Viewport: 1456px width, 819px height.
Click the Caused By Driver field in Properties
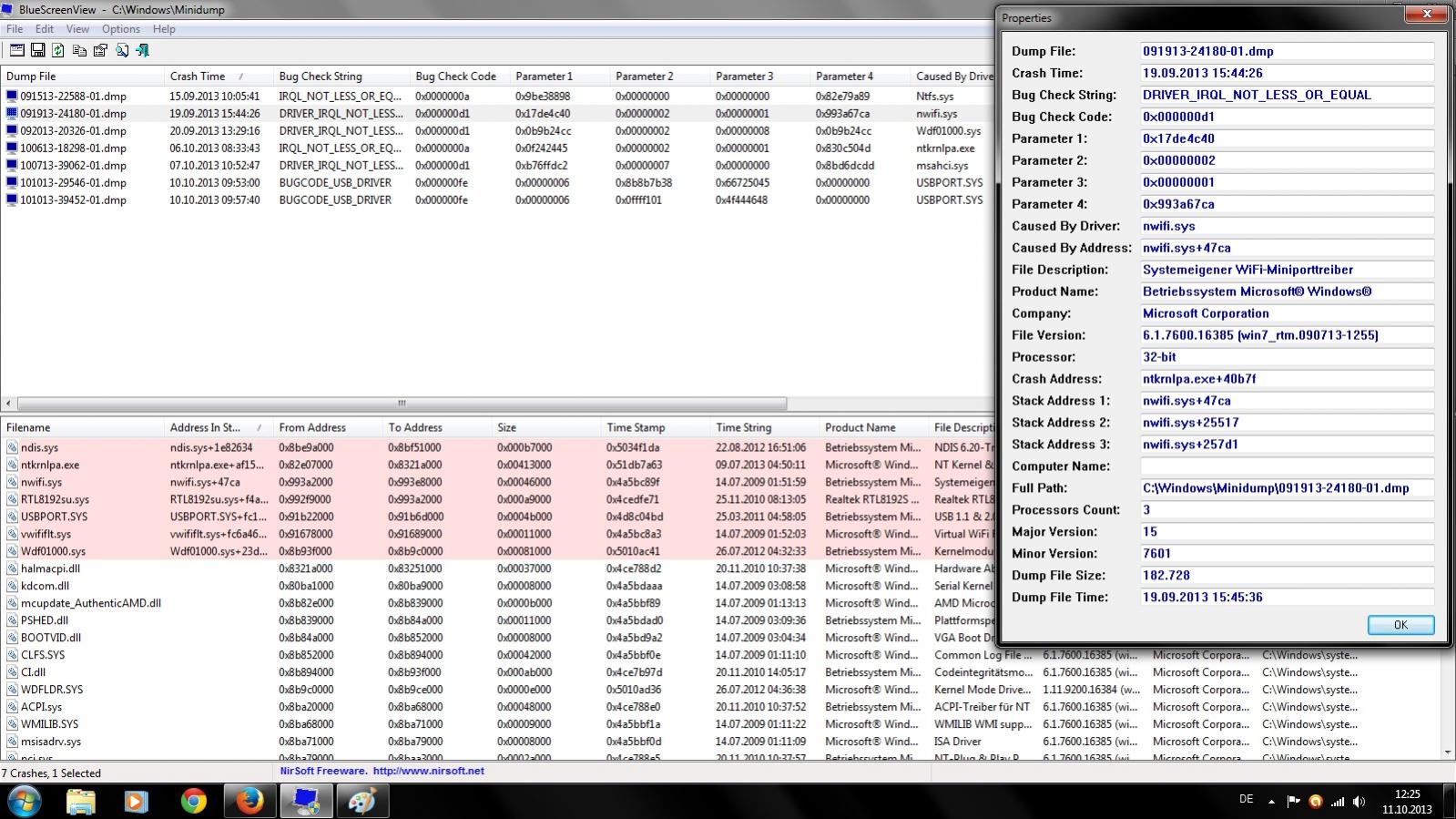coord(1288,226)
